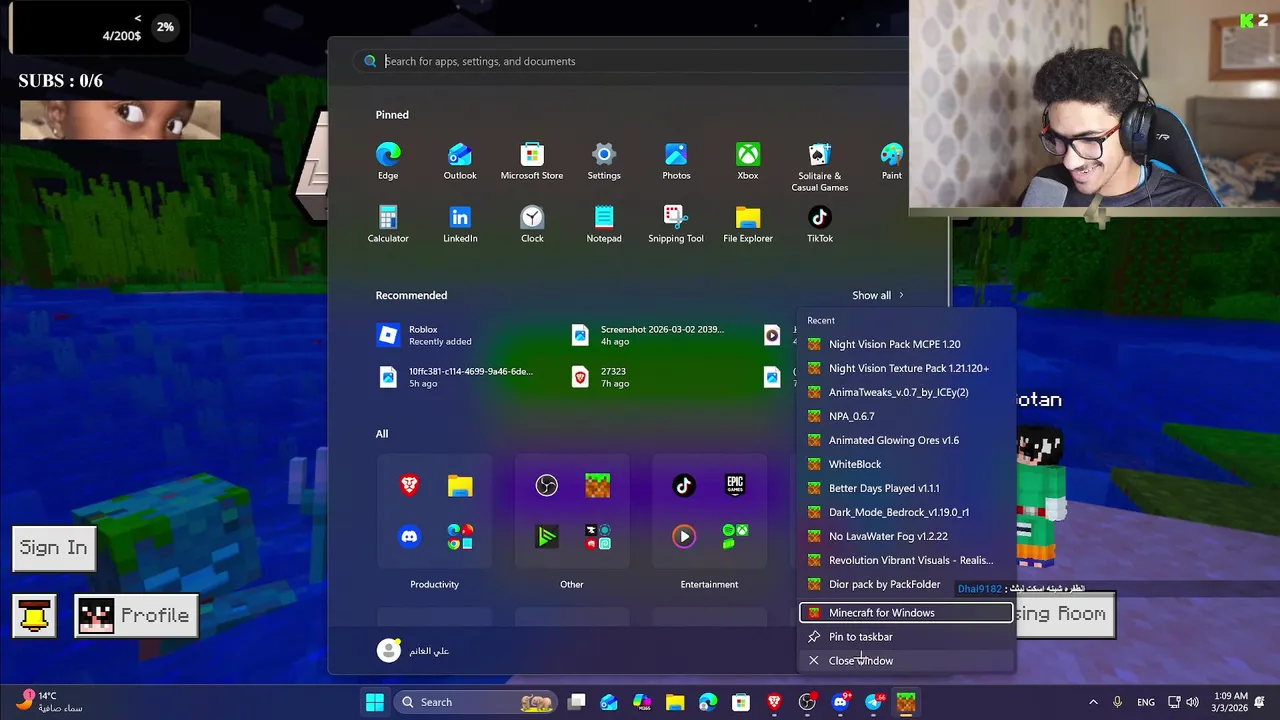Open Dior pack by PackFolder
Image resolution: width=1280 pixels, height=720 pixels.
906,584
